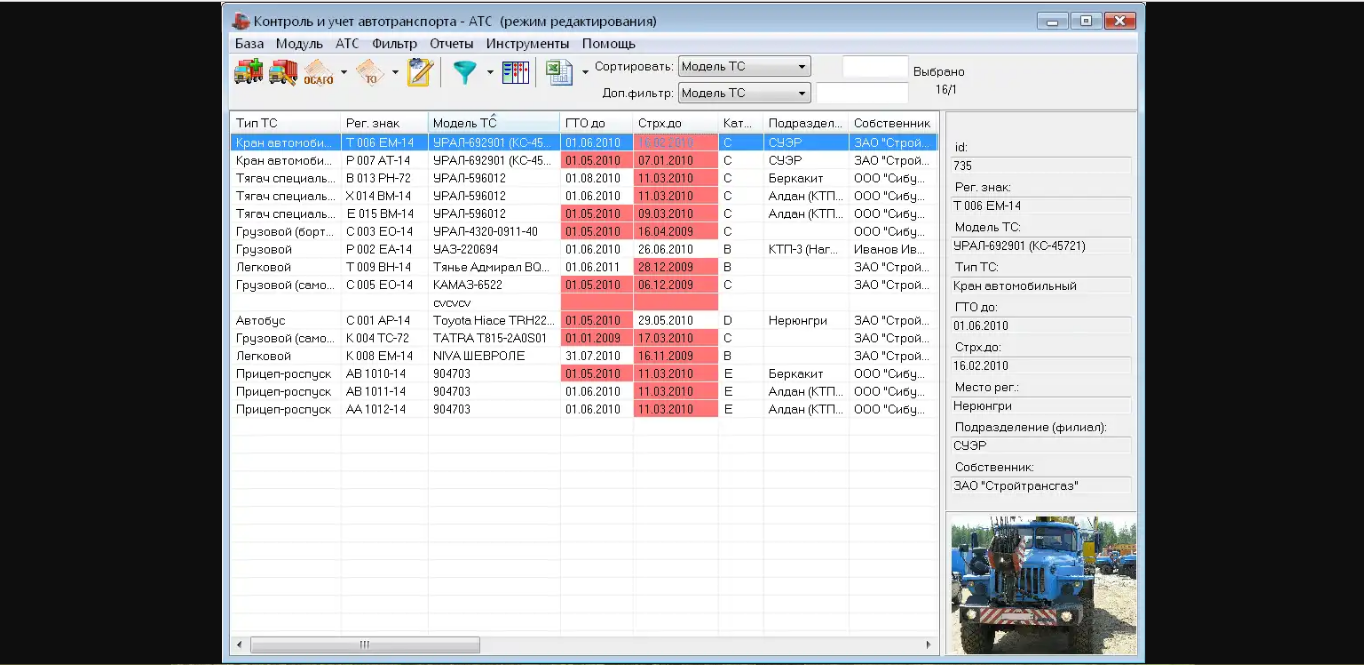Screen dimensions: 1364x665
Task: Open the notepad edit icon
Action: point(420,72)
